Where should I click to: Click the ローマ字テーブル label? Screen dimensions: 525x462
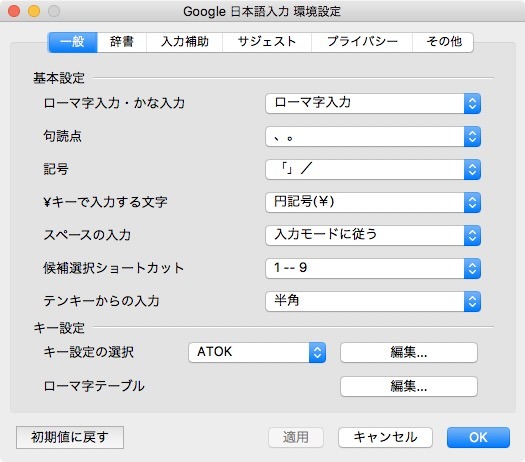coord(94,386)
